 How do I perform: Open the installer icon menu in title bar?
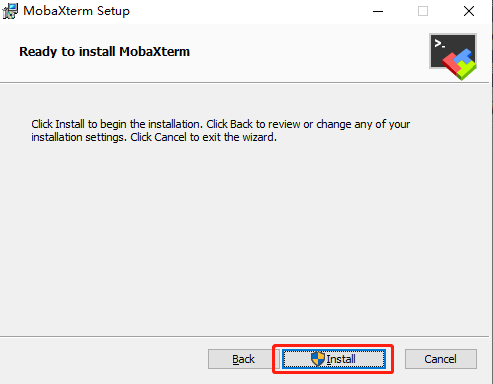pyautogui.click(x=10, y=11)
